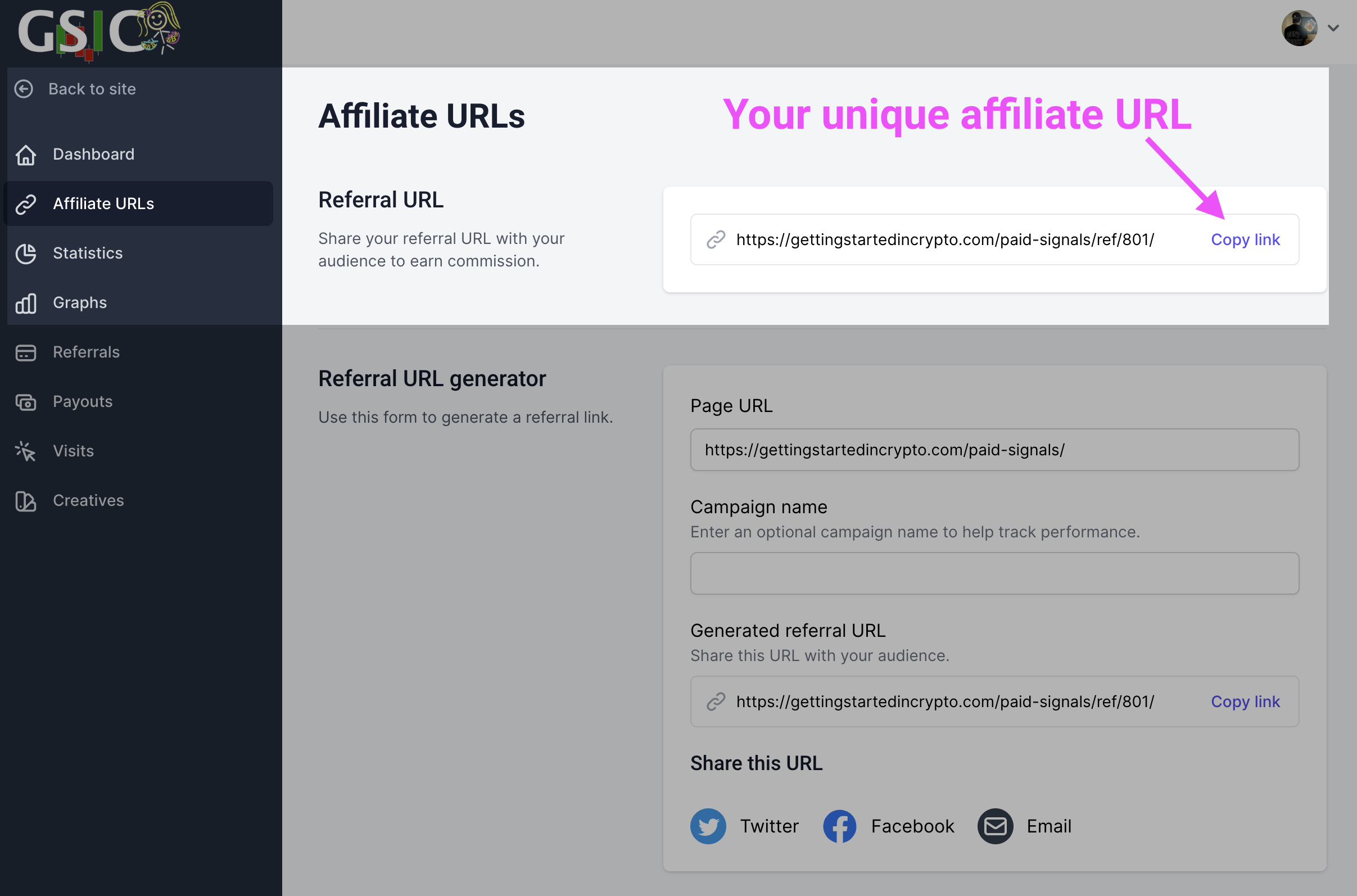
Task: Share the URL via Facebook icon
Action: click(839, 826)
